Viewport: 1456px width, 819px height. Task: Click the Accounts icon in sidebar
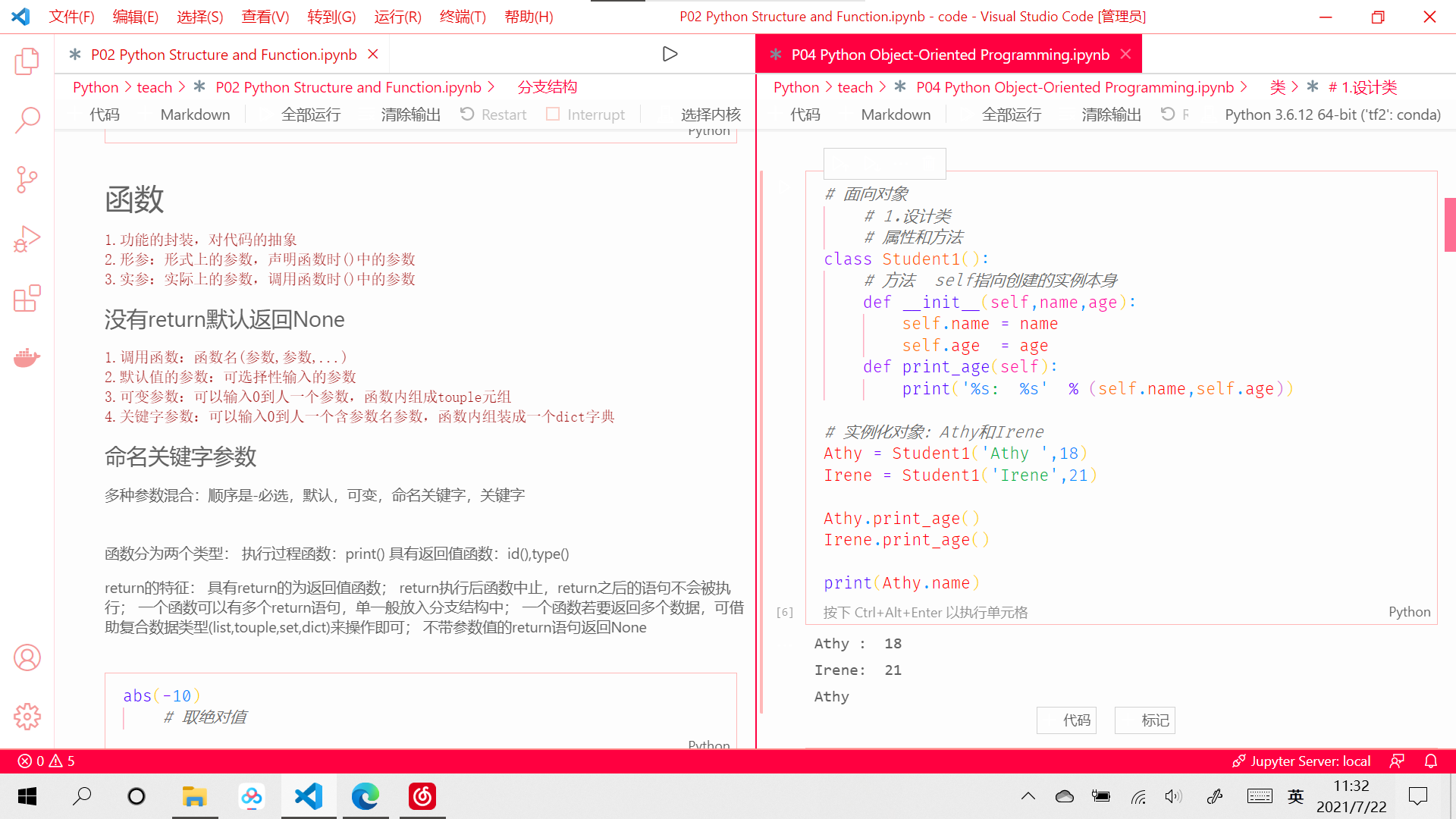[x=27, y=657]
